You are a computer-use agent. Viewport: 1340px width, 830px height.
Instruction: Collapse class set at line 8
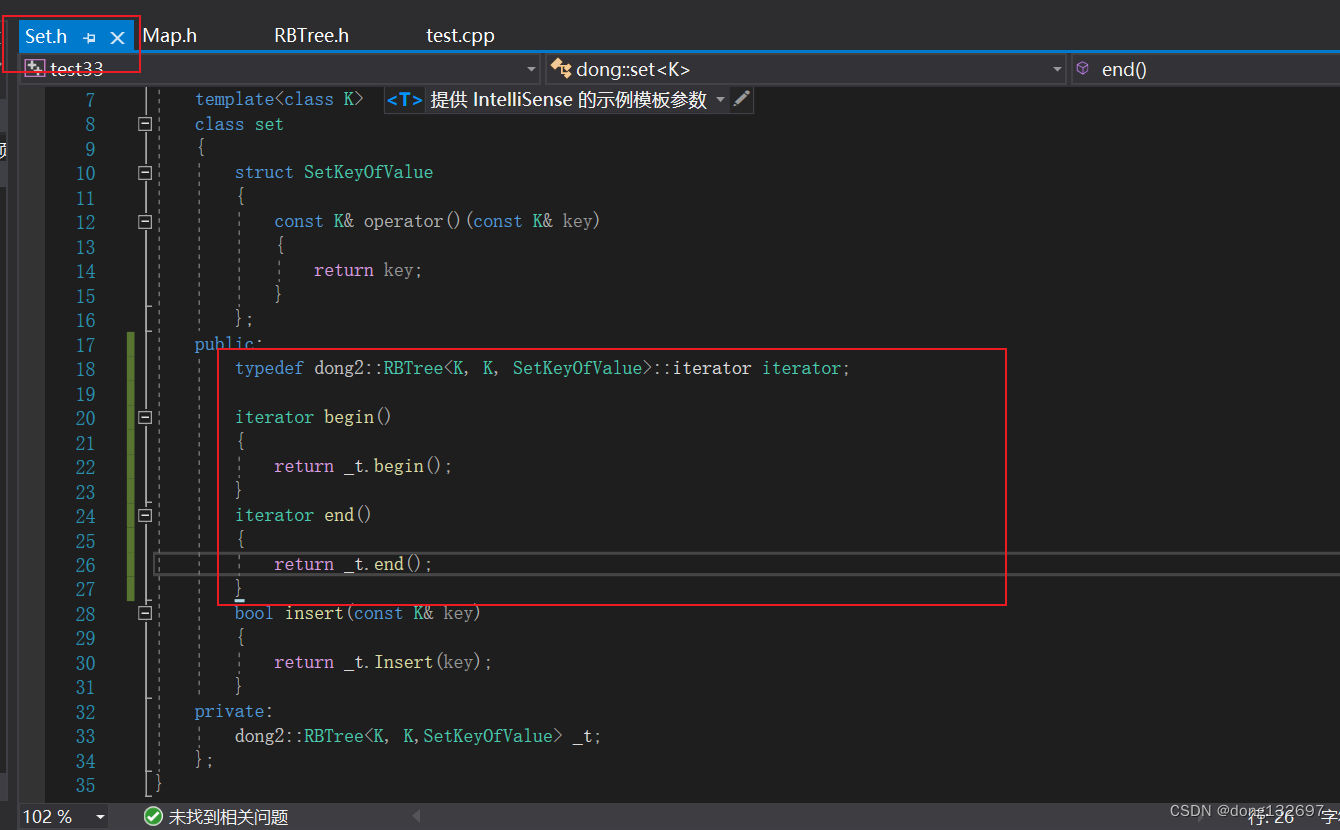pyautogui.click(x=145, y=124)
